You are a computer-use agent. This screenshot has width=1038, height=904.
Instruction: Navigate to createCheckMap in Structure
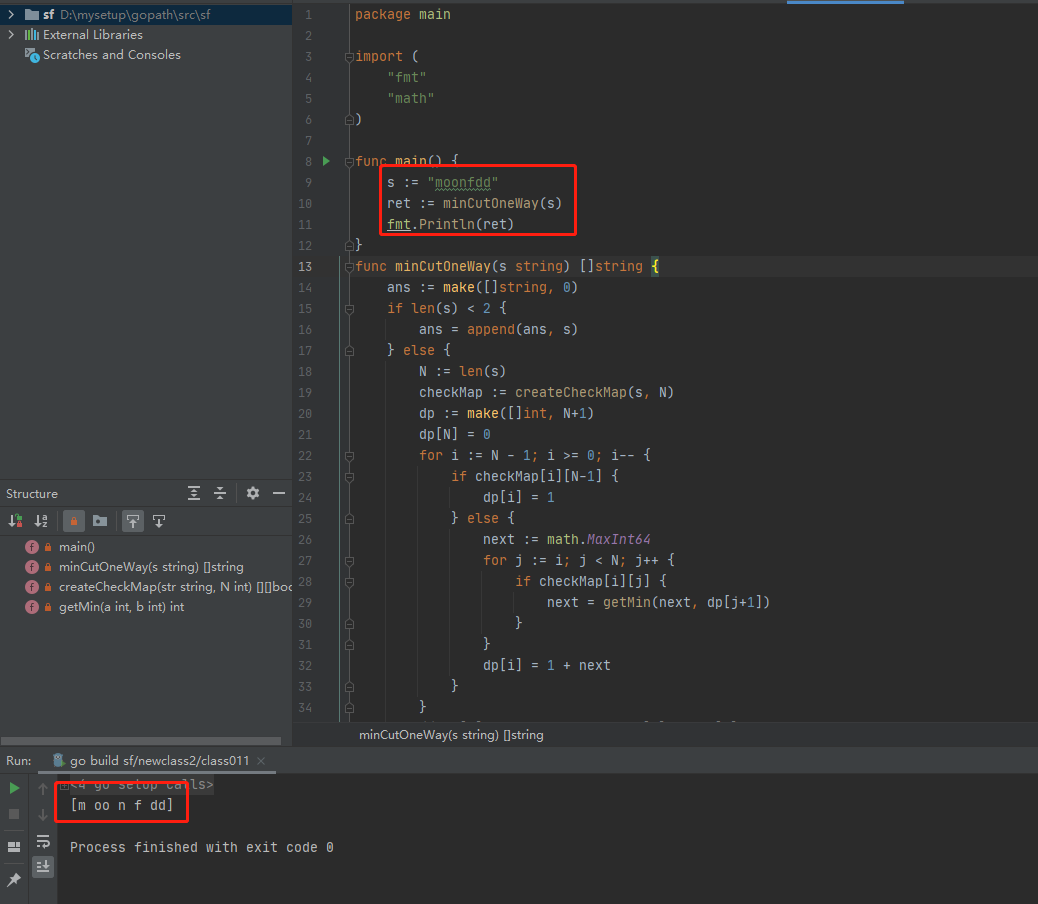[175, 587]
